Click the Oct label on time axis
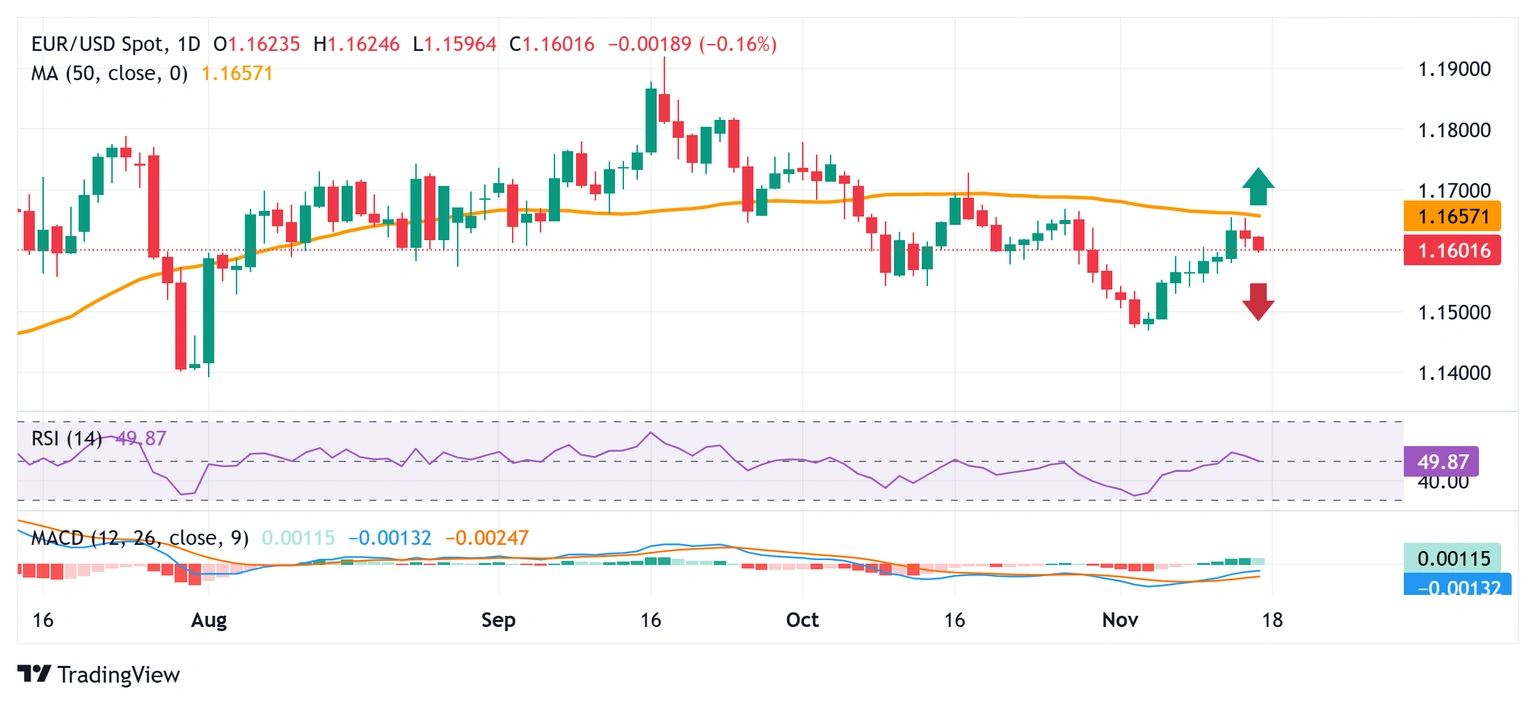 coord(802,621)
